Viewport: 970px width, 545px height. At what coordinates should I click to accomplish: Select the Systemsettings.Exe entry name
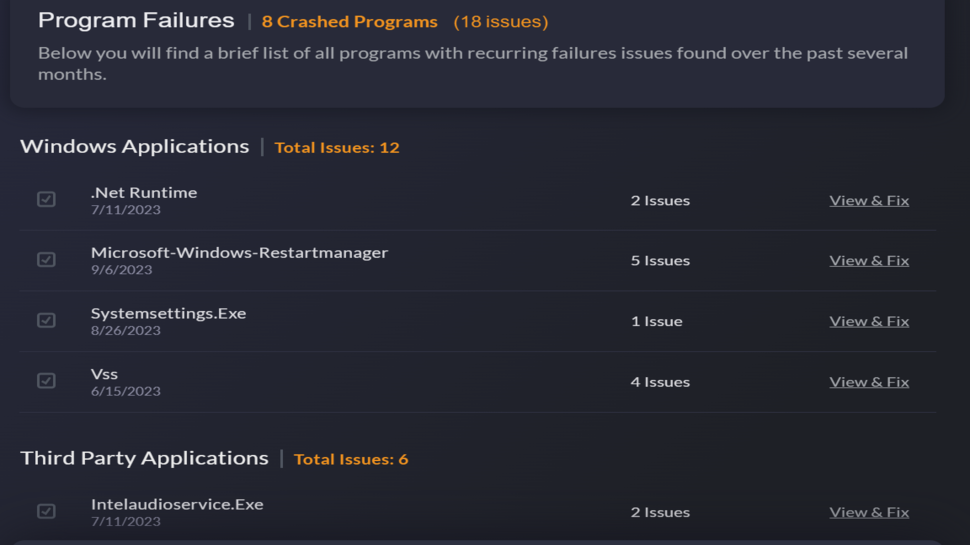point(168,313)
